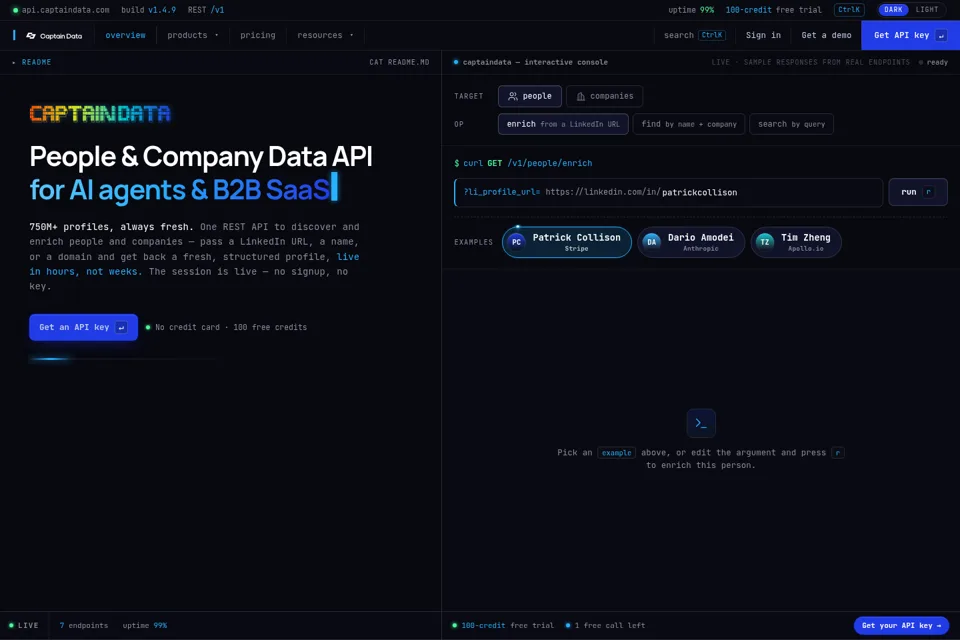Click the terminal prompt icon in console
960x640 pixels.
[x=701, y=423]
